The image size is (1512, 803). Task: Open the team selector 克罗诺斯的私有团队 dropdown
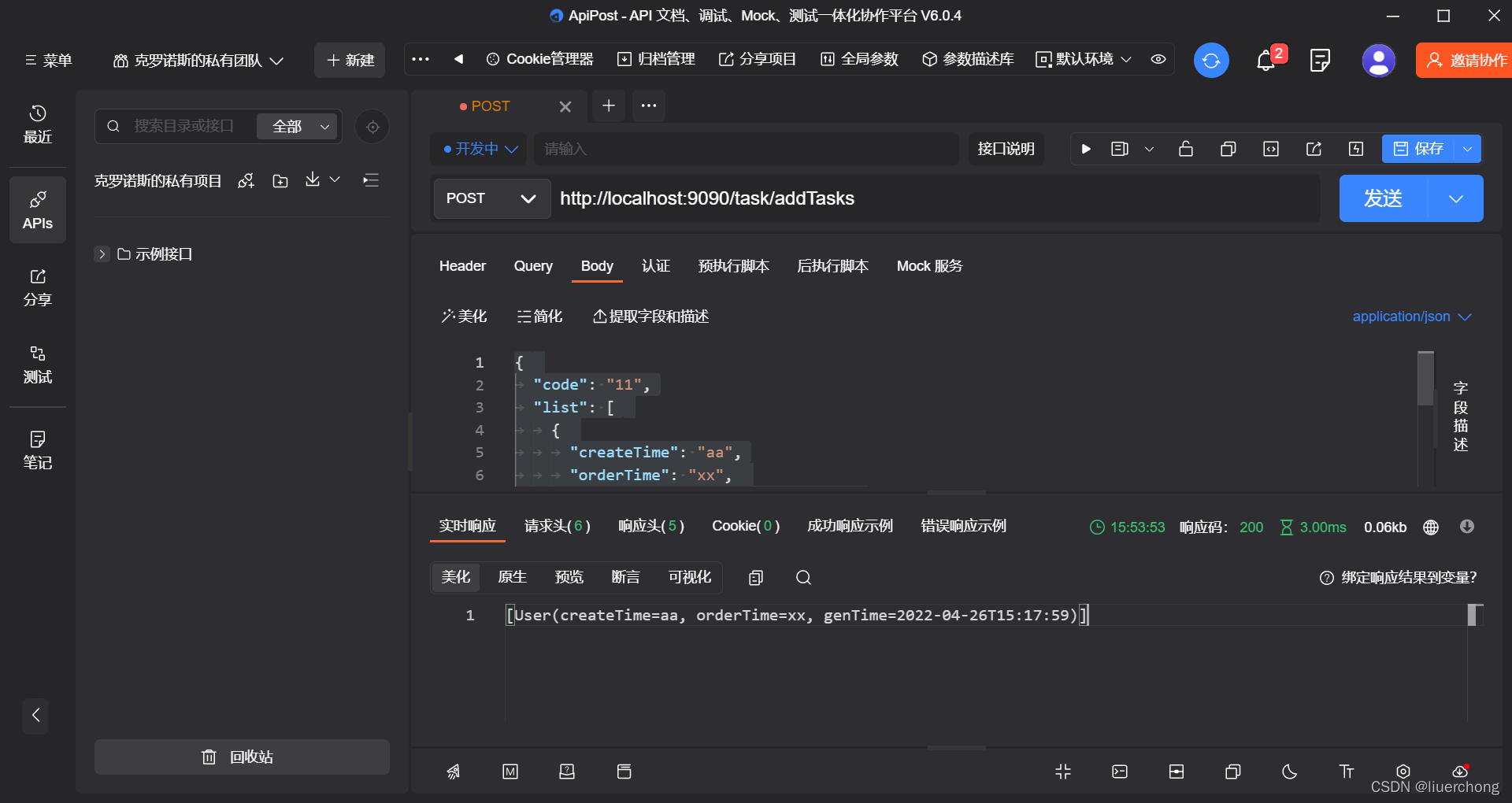[x=198, y=61]
